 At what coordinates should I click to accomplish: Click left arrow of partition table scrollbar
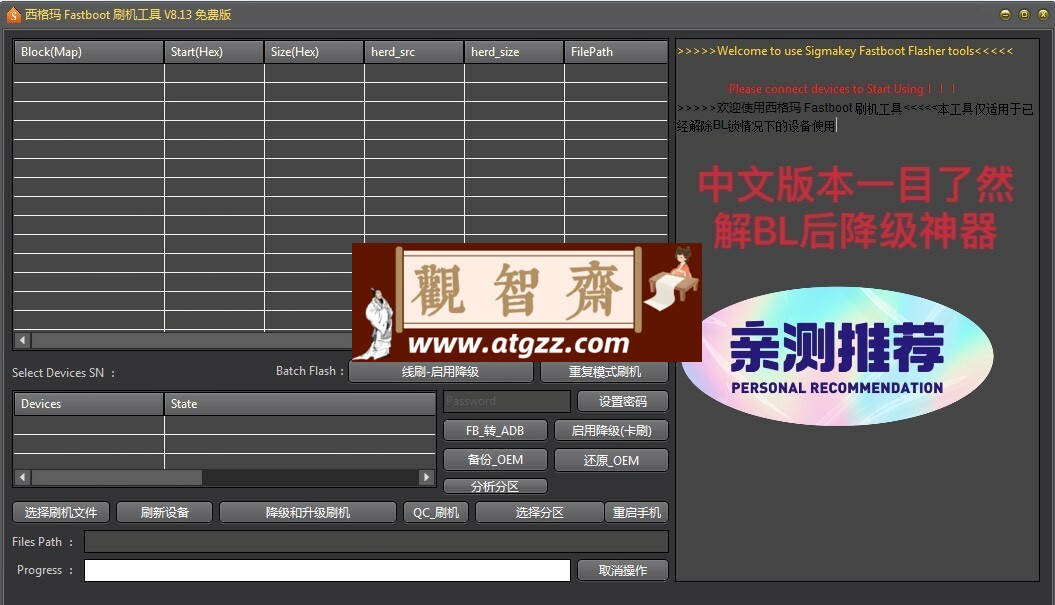click(22, 340)
